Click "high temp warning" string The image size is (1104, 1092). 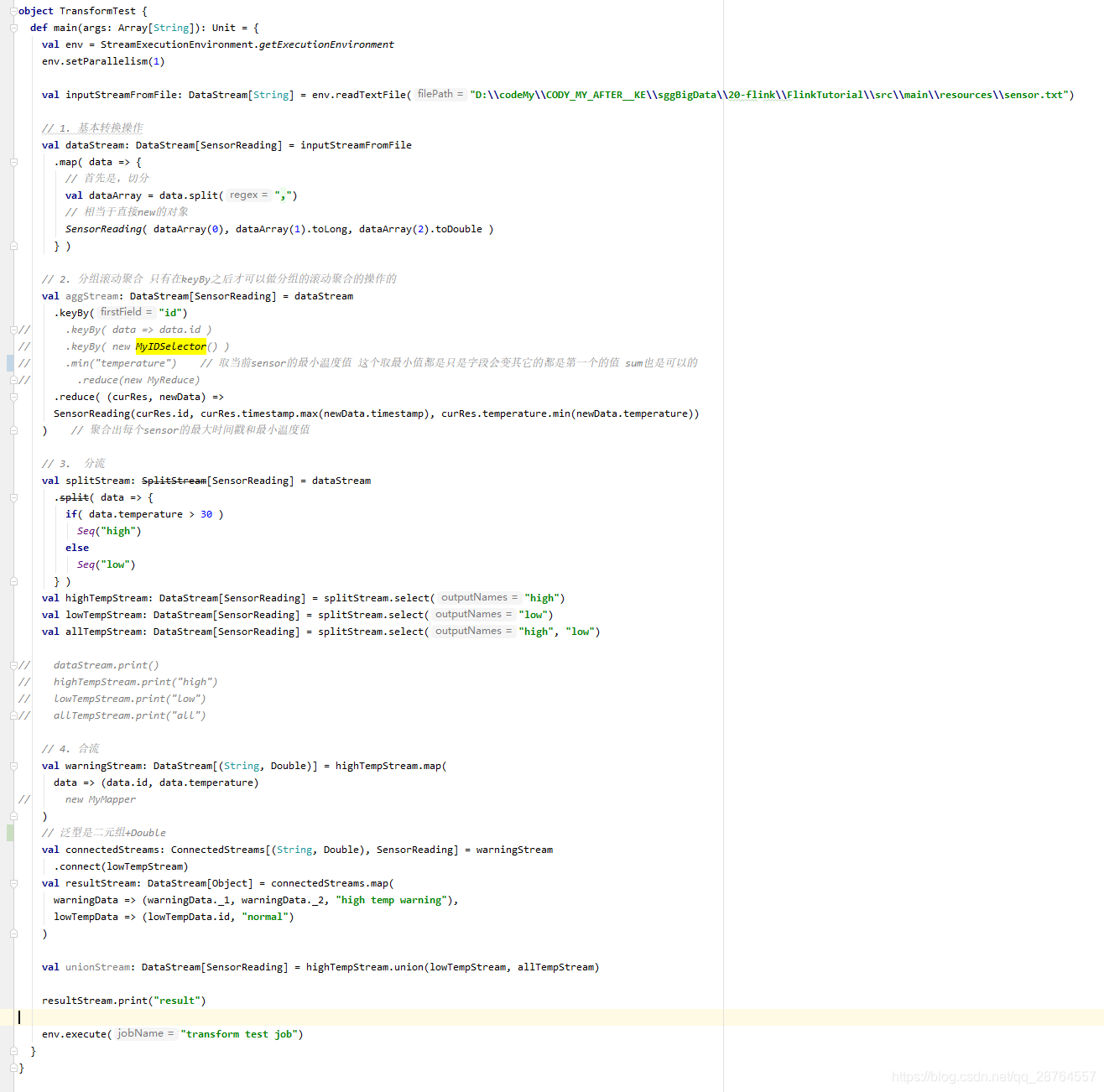391,900
